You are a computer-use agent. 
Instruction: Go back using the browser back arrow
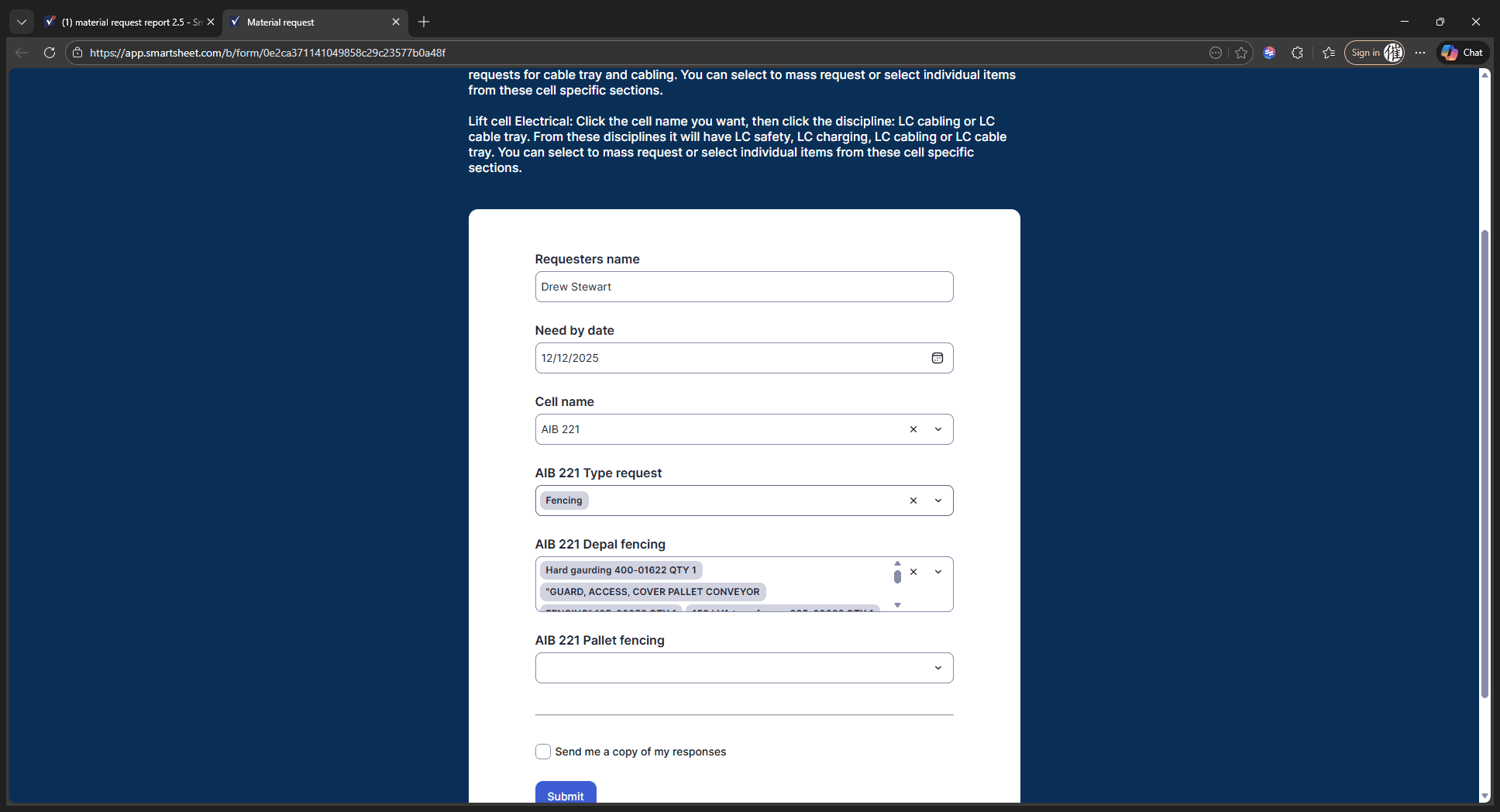(22, 53)
